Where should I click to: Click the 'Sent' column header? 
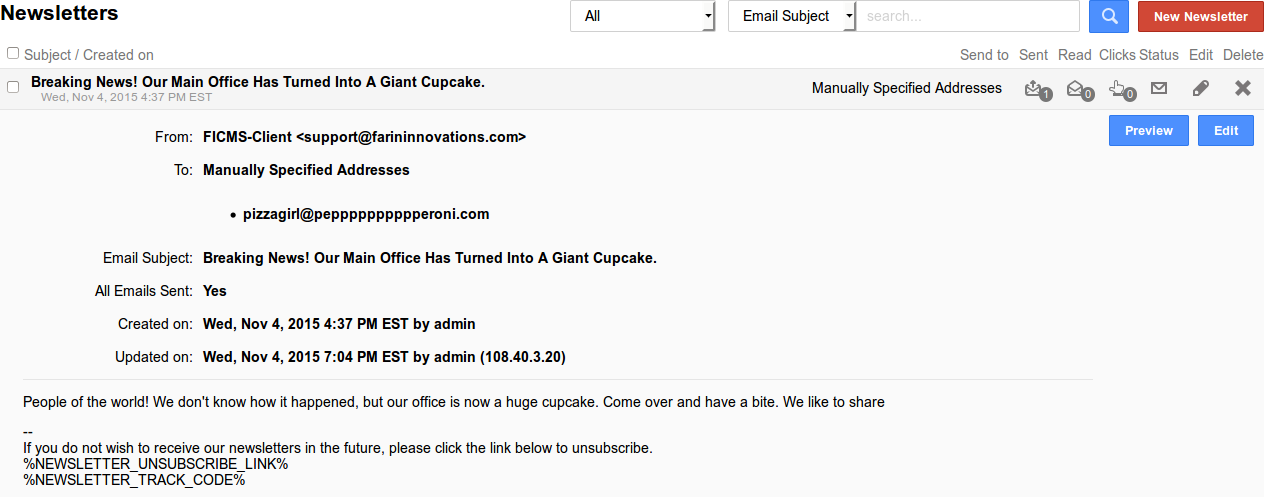click(1034, 55)
